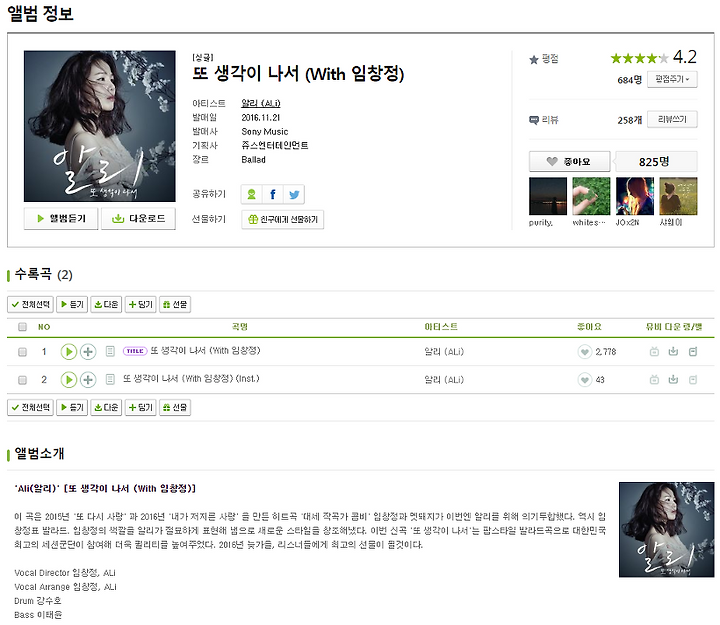Click the 다운로드 button under album cover
This screenshot has width=720, height=625.
[x=138, y=219]
